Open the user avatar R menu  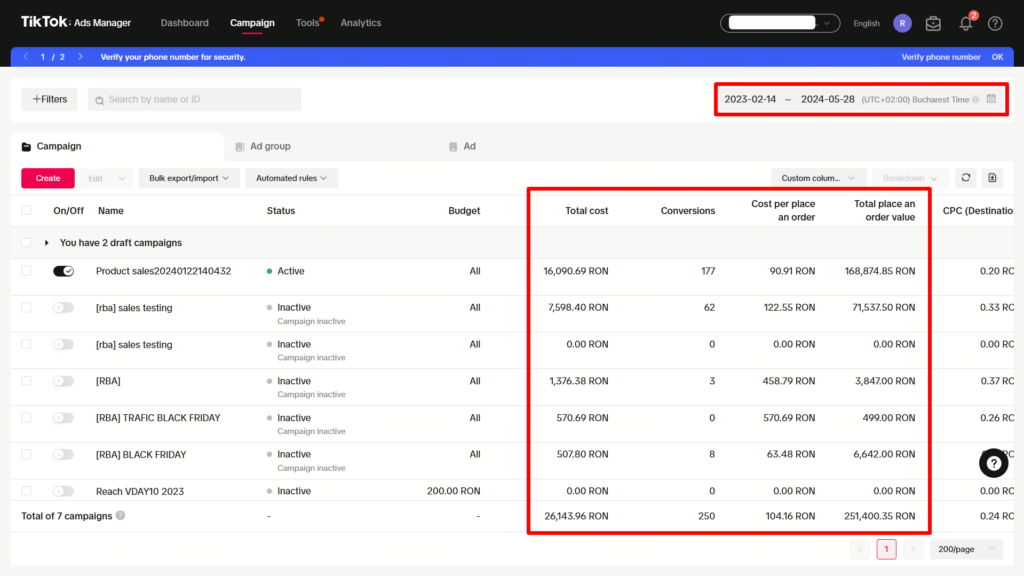[x=902, y=23]
